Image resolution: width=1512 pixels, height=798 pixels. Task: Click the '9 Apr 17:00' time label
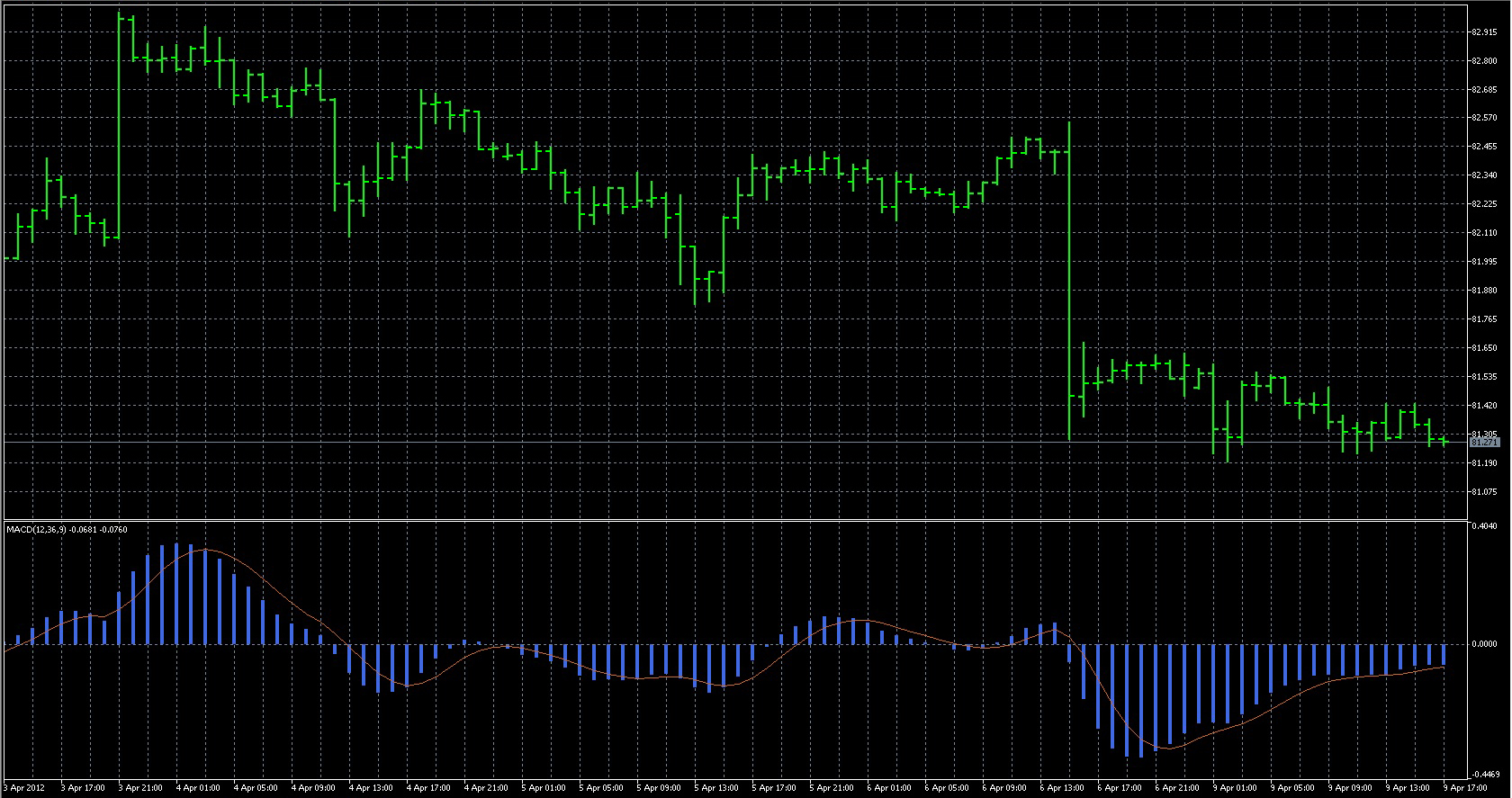point(1465,788)
